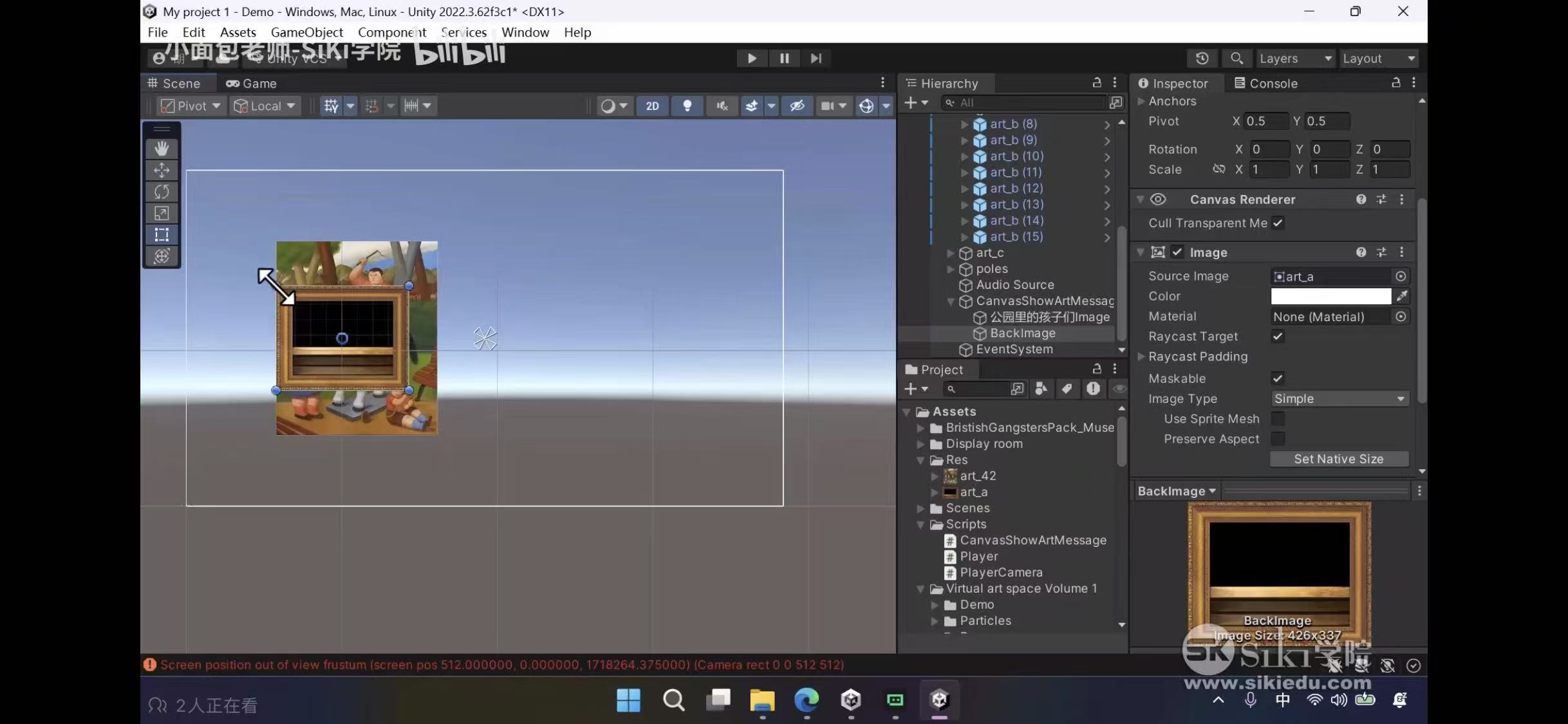Open Image component presets icon

(x=1381, y=252)
